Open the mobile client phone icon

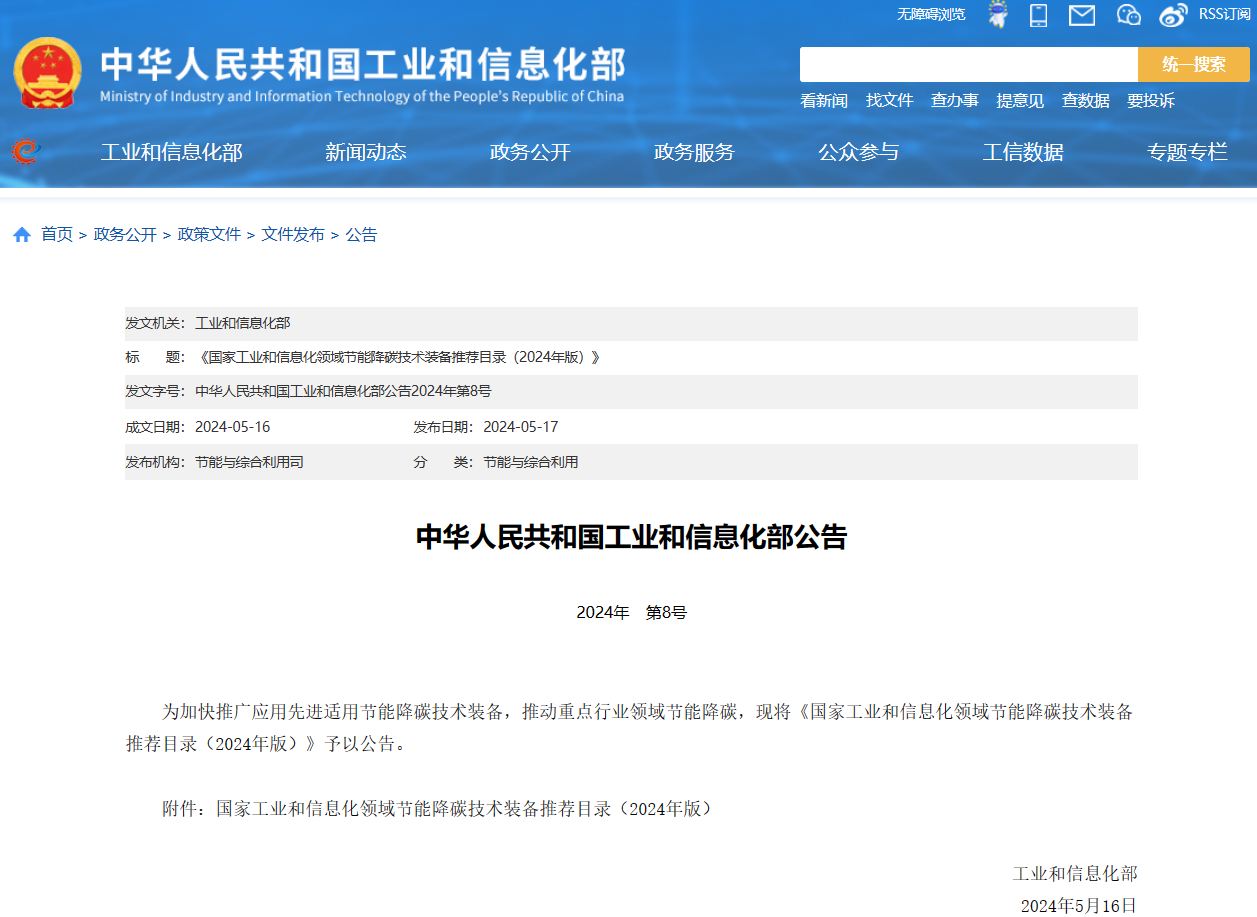(x=1038, y=15)
